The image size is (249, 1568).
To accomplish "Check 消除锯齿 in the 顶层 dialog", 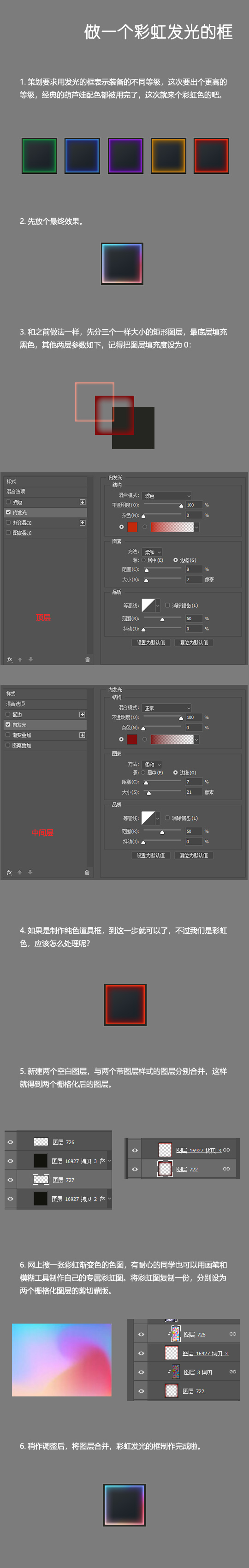I will pyautogui.click(x=167, y=606).
